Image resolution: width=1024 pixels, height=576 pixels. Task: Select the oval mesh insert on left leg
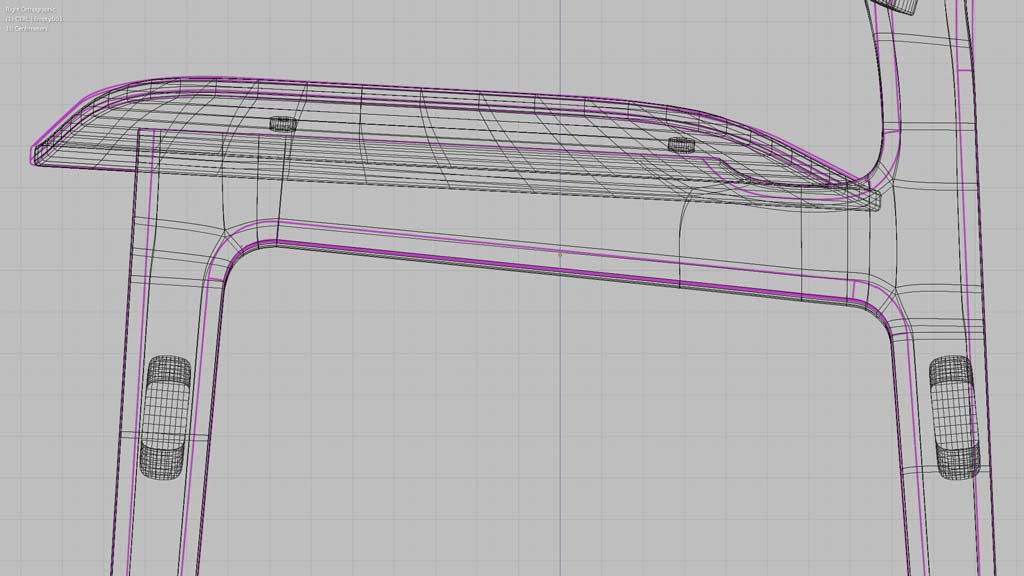point(165,416)
